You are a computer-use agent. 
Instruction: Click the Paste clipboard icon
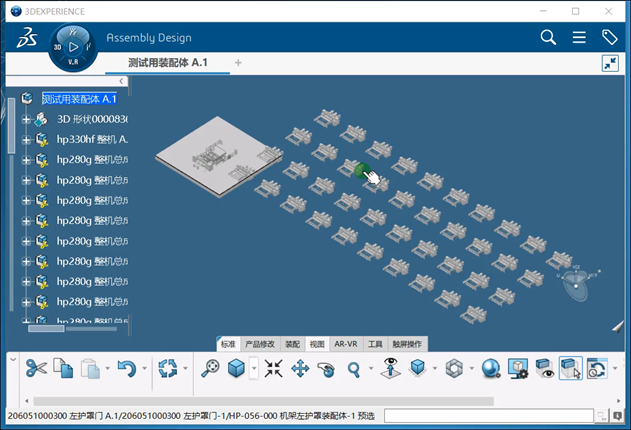90,368
